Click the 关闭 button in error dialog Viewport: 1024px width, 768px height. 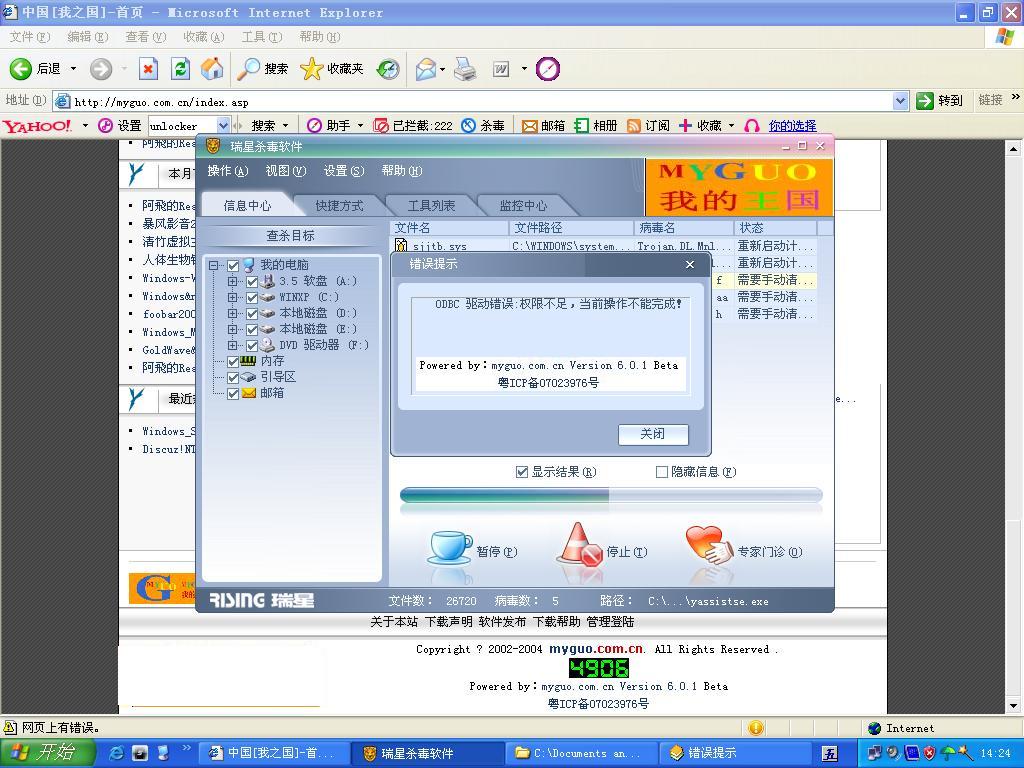[x=653, y=434]
